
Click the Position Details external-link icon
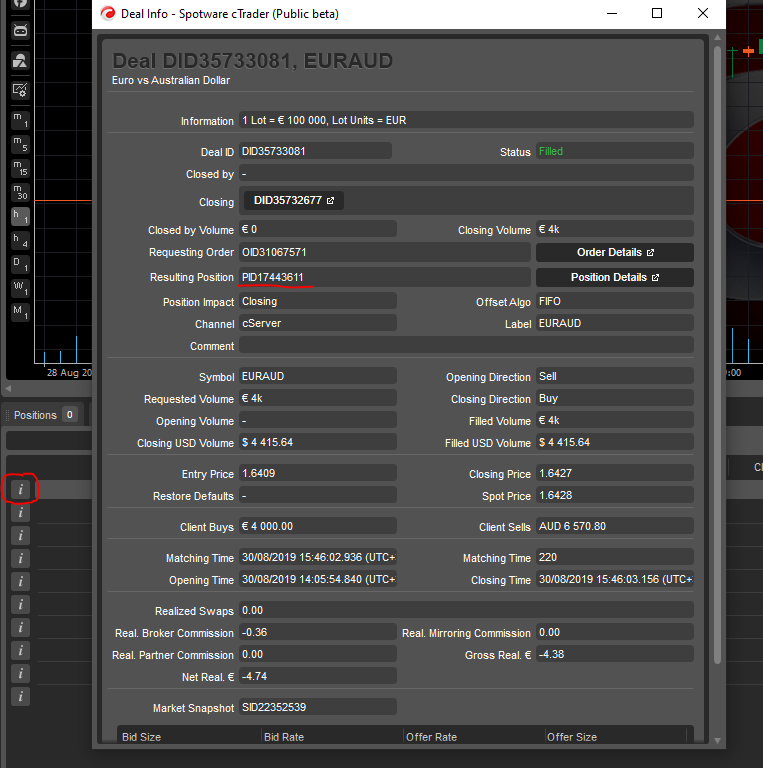(x=656, y=278)
